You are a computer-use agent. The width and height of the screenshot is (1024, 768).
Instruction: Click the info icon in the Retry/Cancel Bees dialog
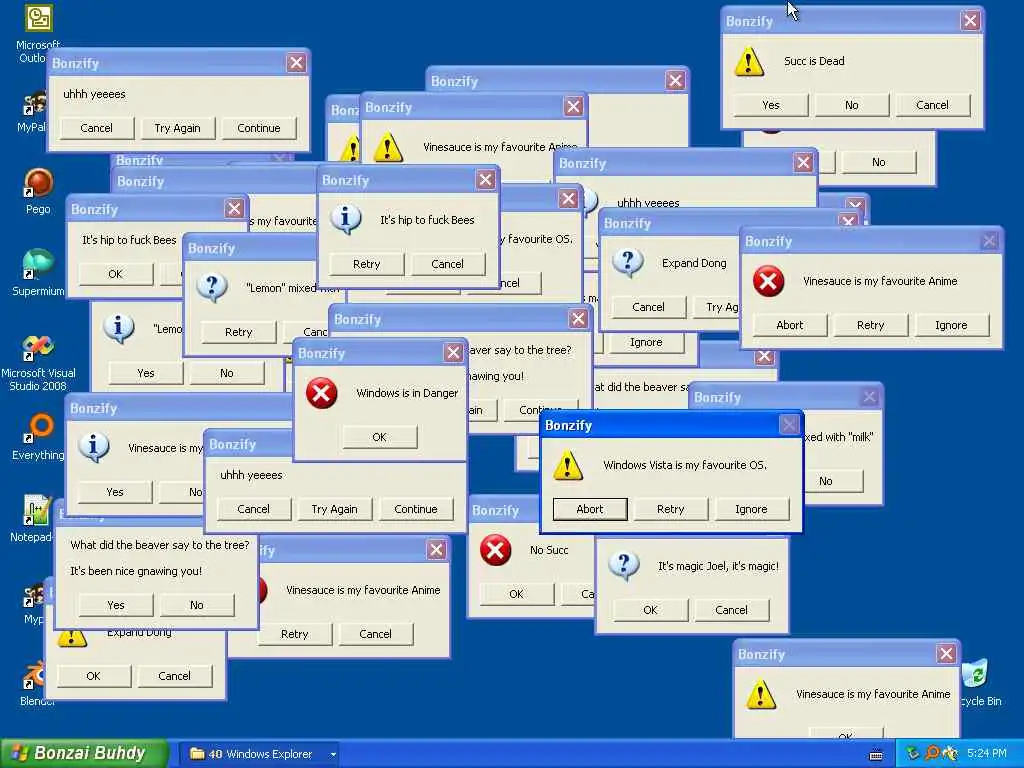tap(345, 220)
